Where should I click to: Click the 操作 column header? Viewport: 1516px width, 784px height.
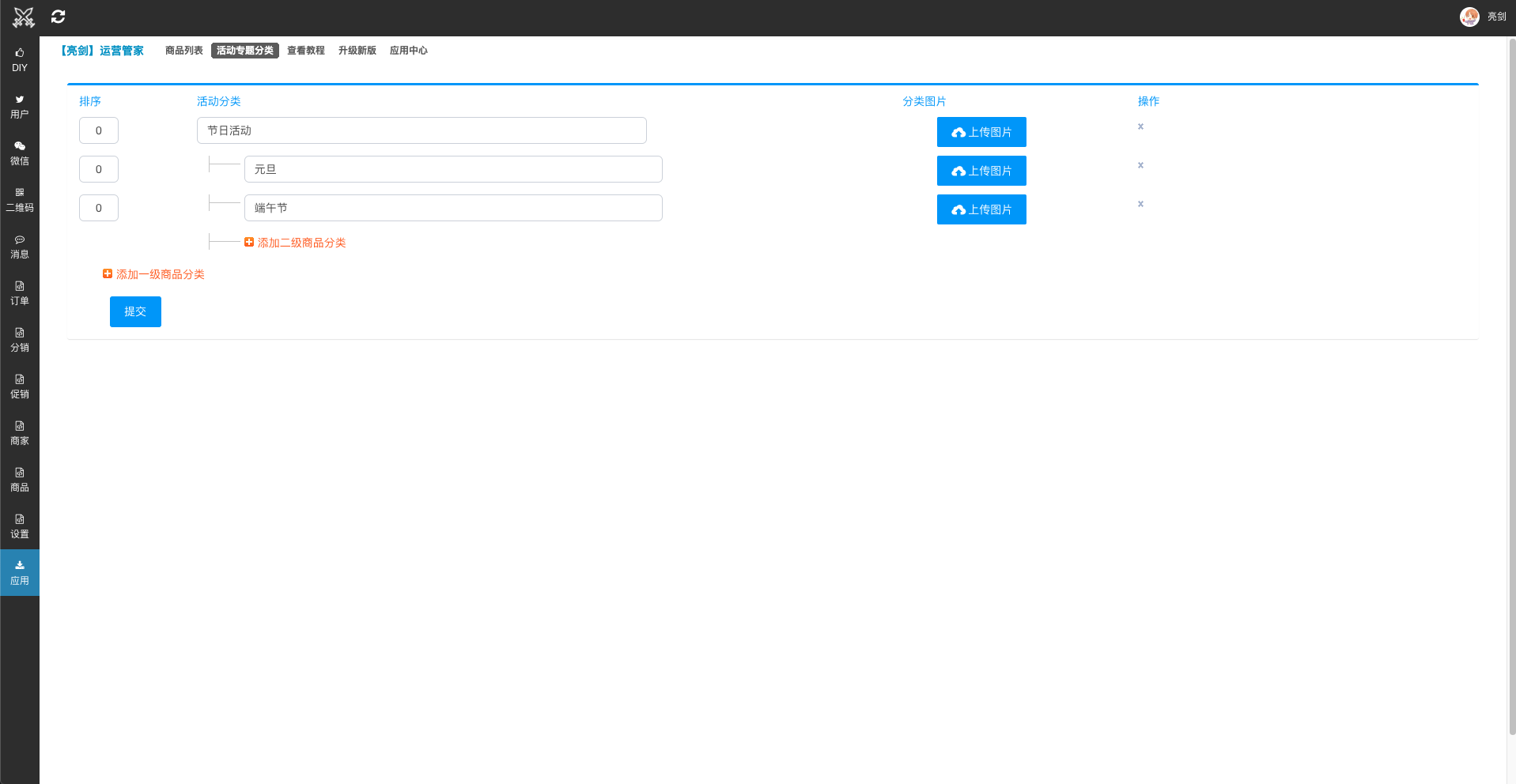1148,101
